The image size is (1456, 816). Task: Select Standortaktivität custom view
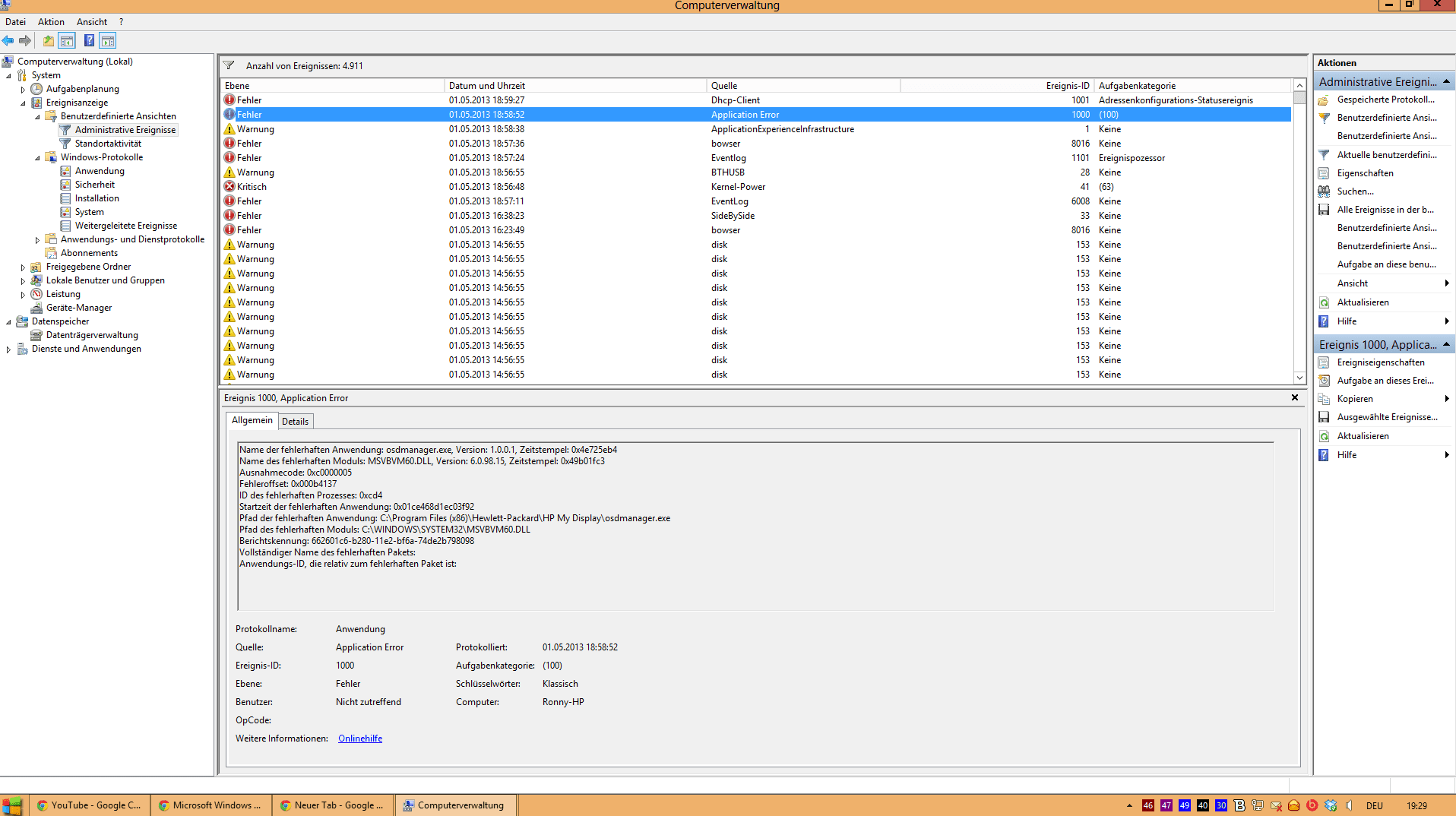[108, 144]
